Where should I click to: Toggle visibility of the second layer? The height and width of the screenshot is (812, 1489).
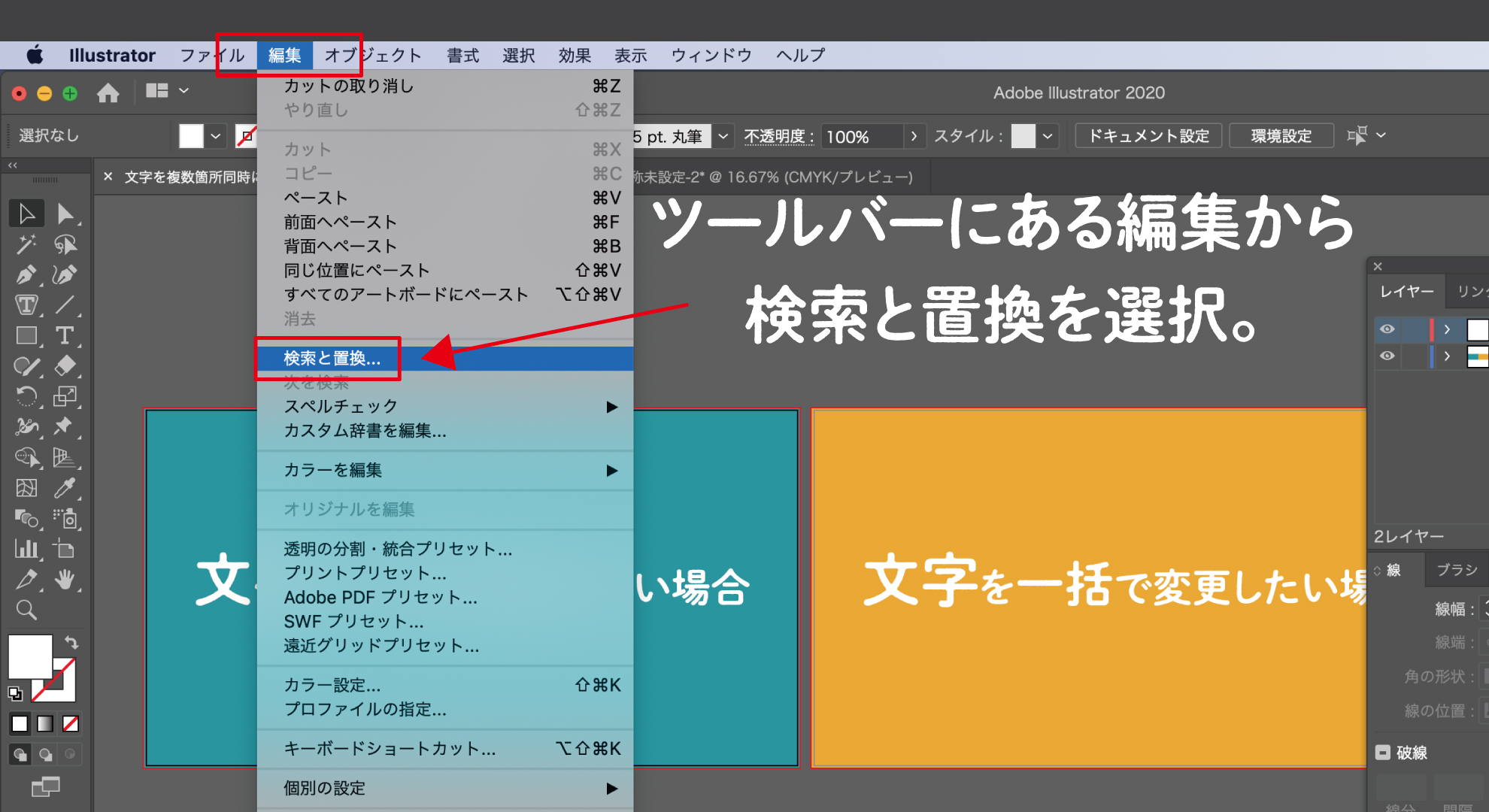coord(1387,356)
